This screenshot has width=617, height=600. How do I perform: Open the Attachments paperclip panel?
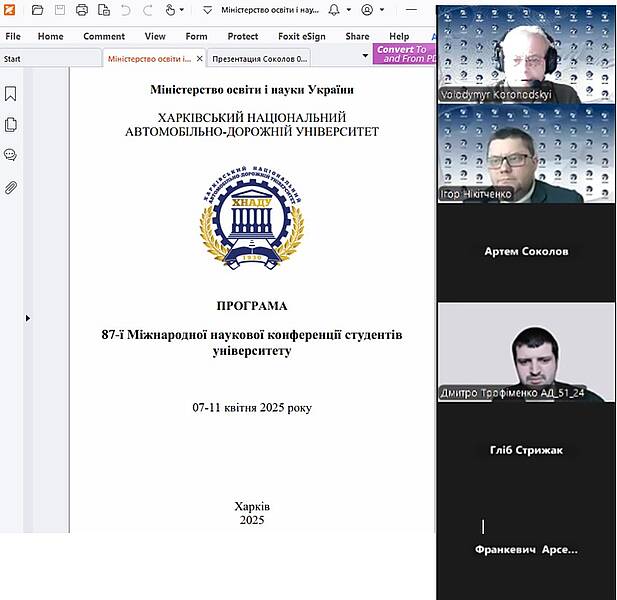tap(11, 187)
